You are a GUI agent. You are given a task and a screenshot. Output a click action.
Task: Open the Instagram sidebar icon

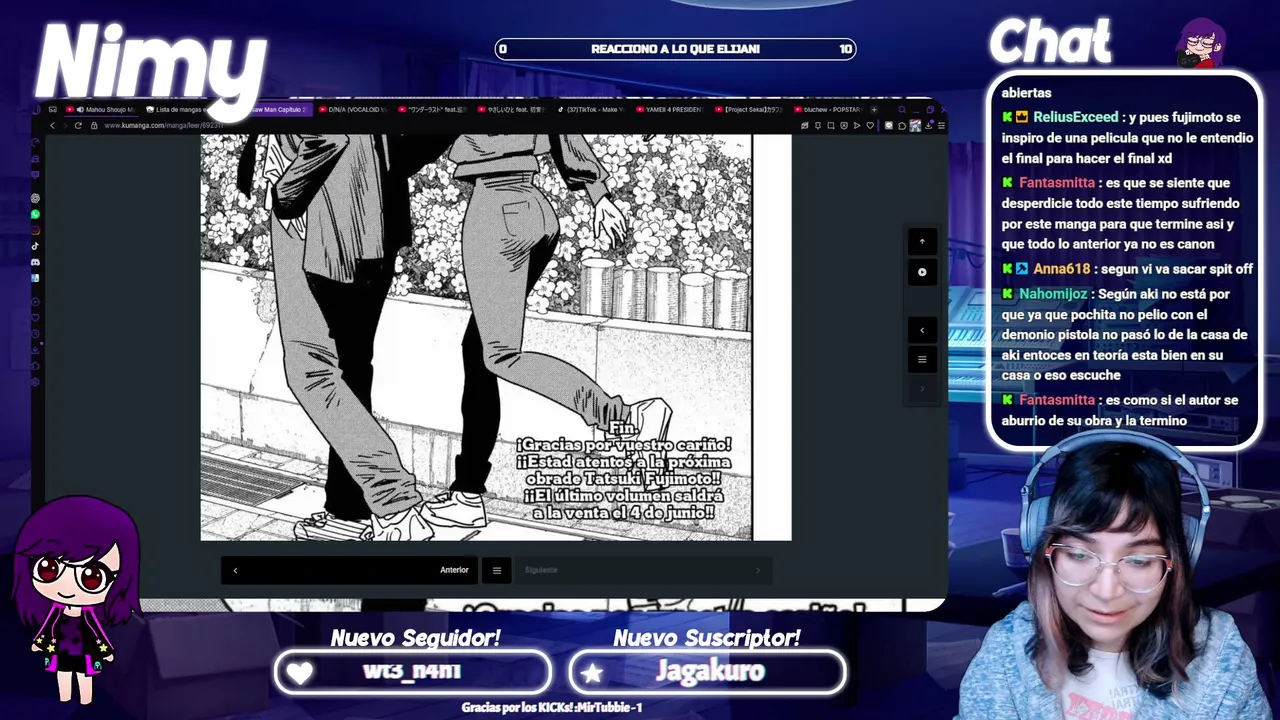tap(35, 229)
